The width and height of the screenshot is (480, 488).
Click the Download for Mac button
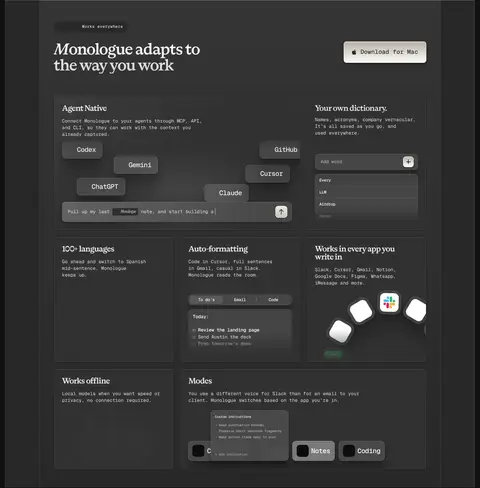pos(385,52)
